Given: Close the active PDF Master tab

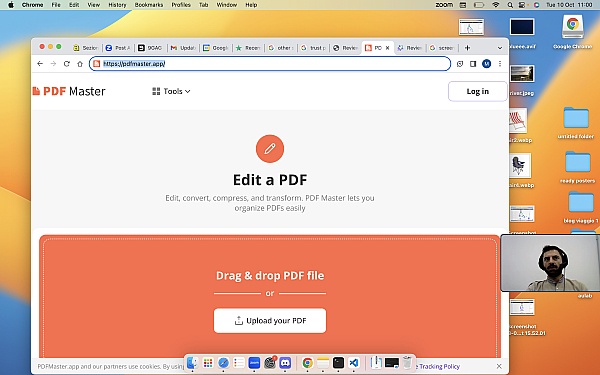Looking at the screenshot, I should pos(387,48).
